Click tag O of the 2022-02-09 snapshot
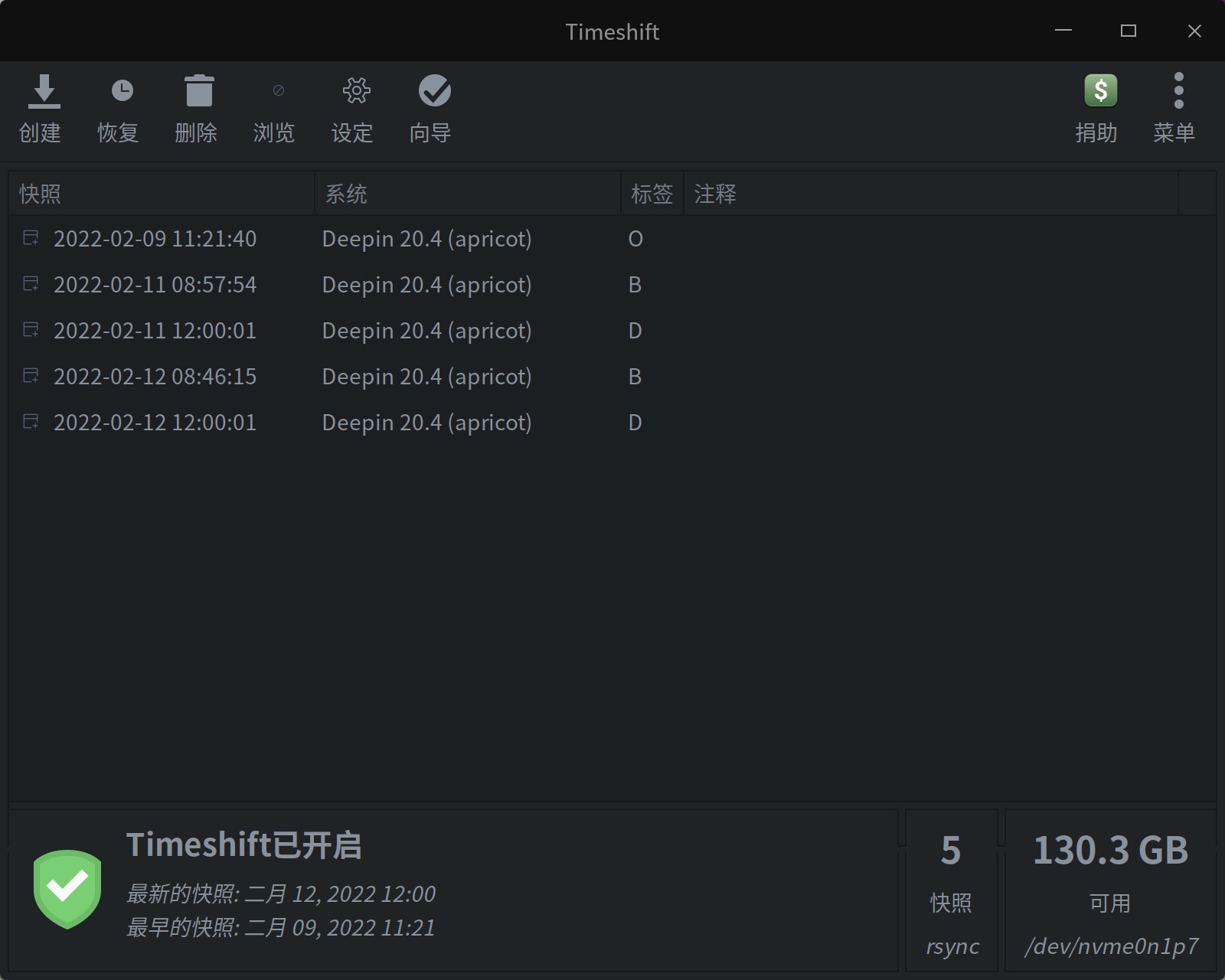The height and width of the screenshot is (980, 1225). (x=635, y=239)
